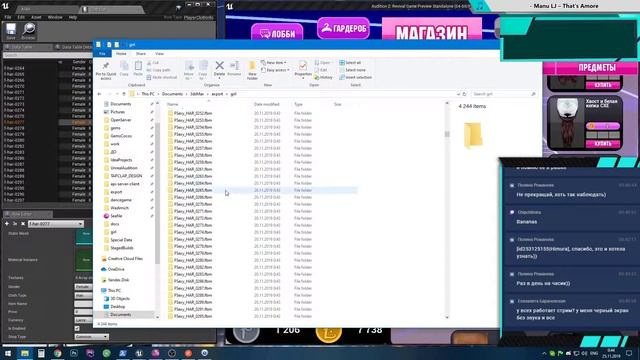Open recent locations dropdown next to forward arrow
The width and height of the screenshot is (640, 360).
click(117, 94)
